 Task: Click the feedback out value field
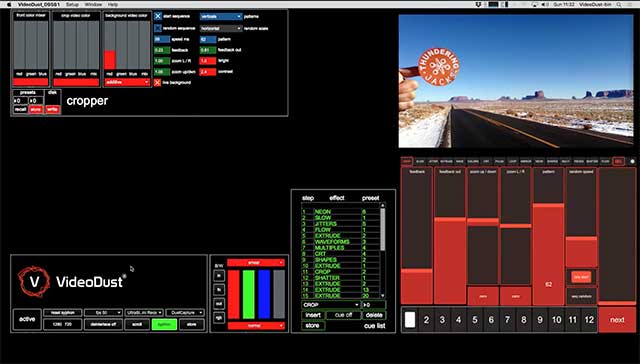tap(208, 50)
